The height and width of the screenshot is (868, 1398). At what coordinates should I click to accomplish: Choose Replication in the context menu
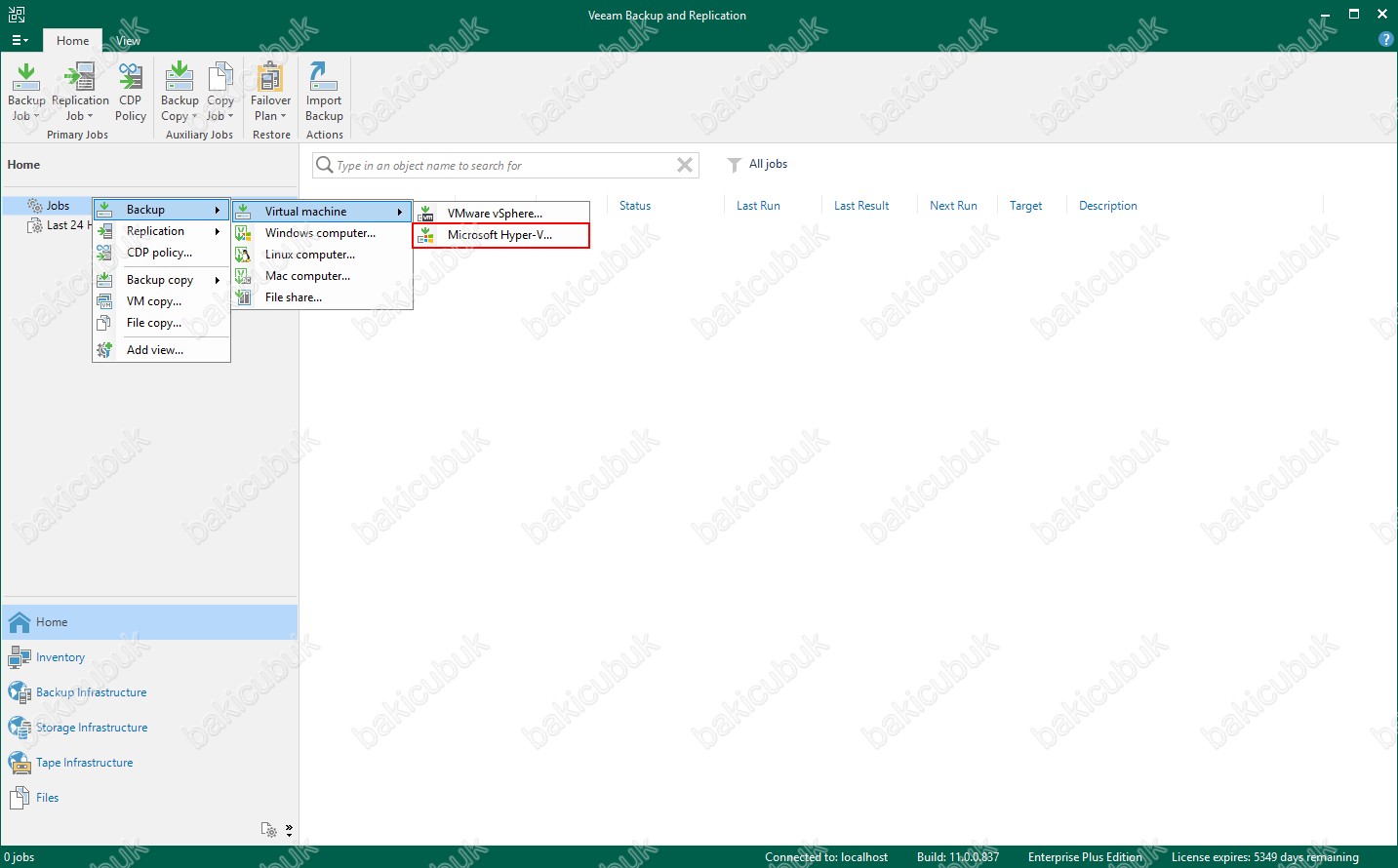pyautogui.click(x=161, y=231)
